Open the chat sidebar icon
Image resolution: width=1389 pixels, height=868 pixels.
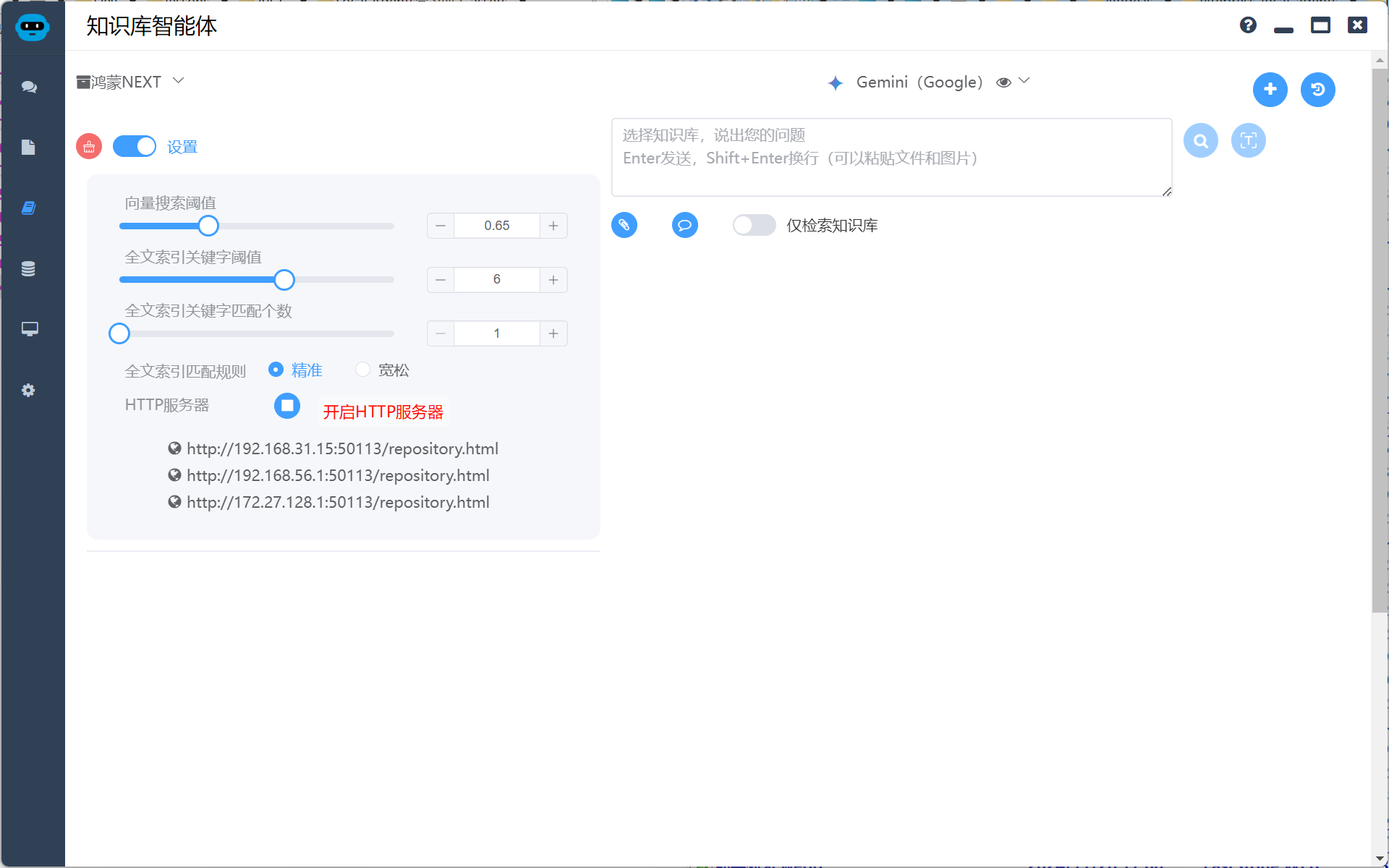click(29, 87)
